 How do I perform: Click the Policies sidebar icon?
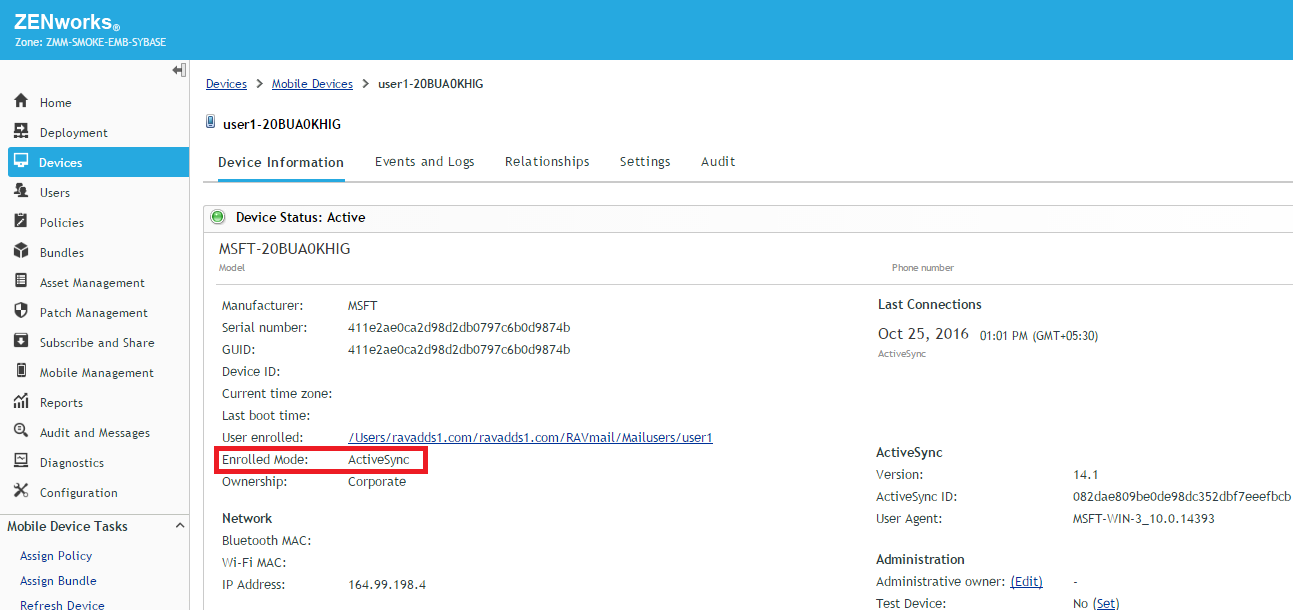pos(21,222)
